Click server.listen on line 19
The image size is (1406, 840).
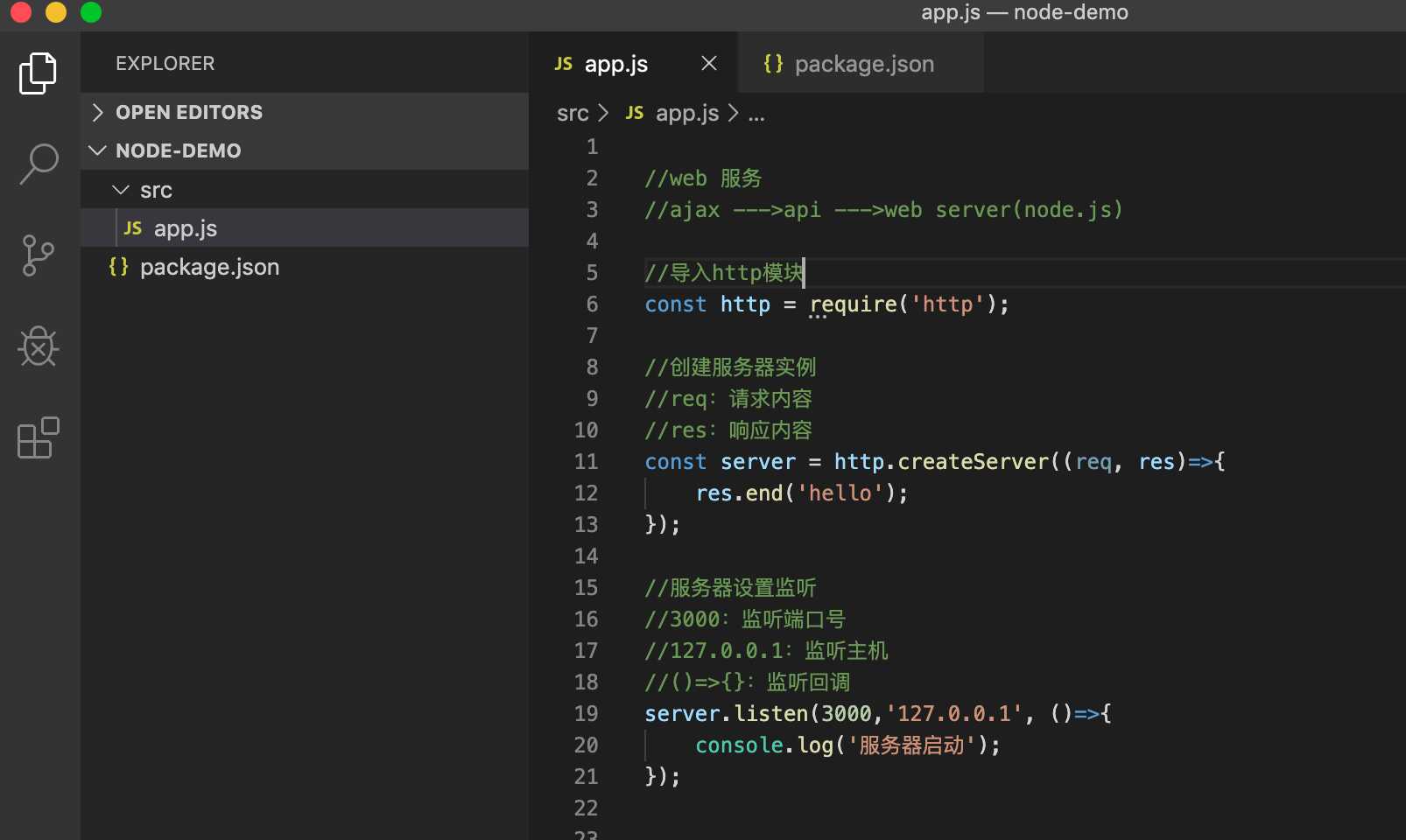pyautogui.click(x=727, y=713)
